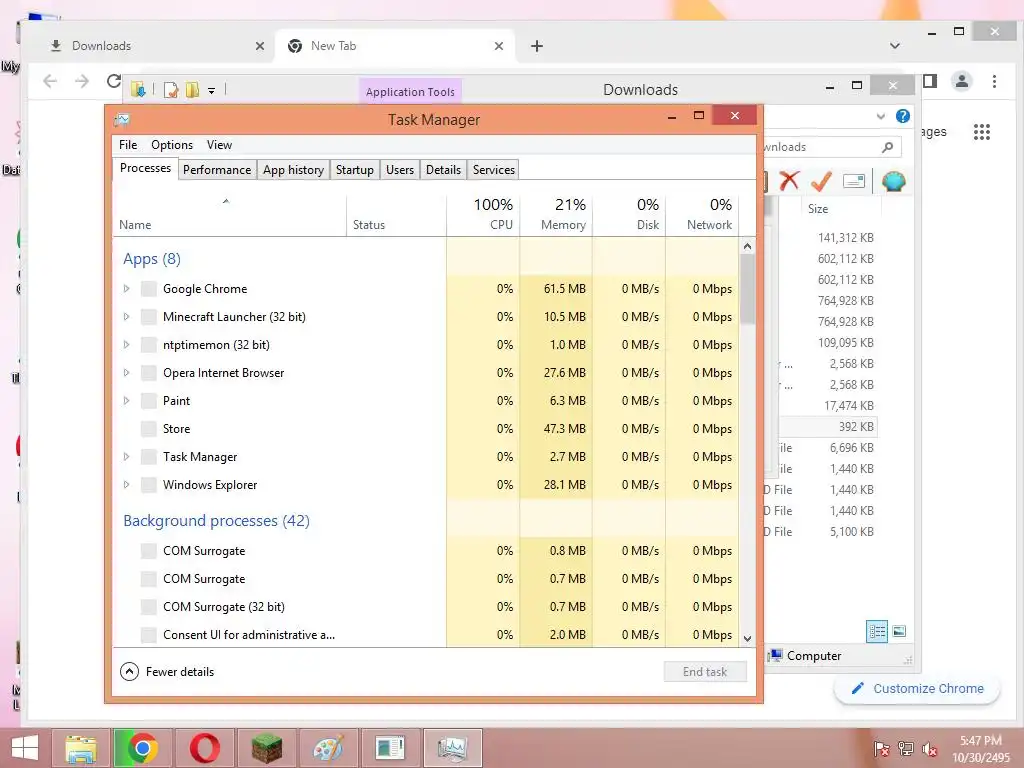Click the Chrome reload button
The width and height of the screenshot is (1024, 768).
click(x=114, y=81)
